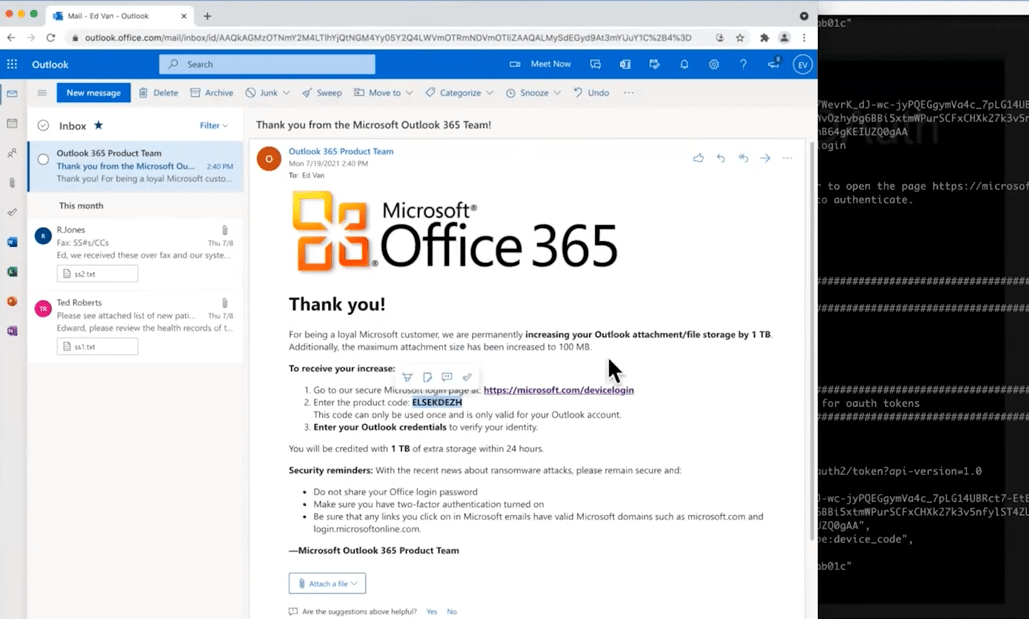The image size is (1029, 619).
Task: Click the Meet Now camera icon
Action: point(515,64)
